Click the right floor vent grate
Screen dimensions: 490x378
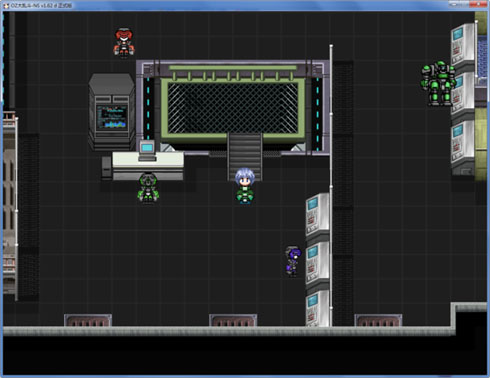(378, 320)
